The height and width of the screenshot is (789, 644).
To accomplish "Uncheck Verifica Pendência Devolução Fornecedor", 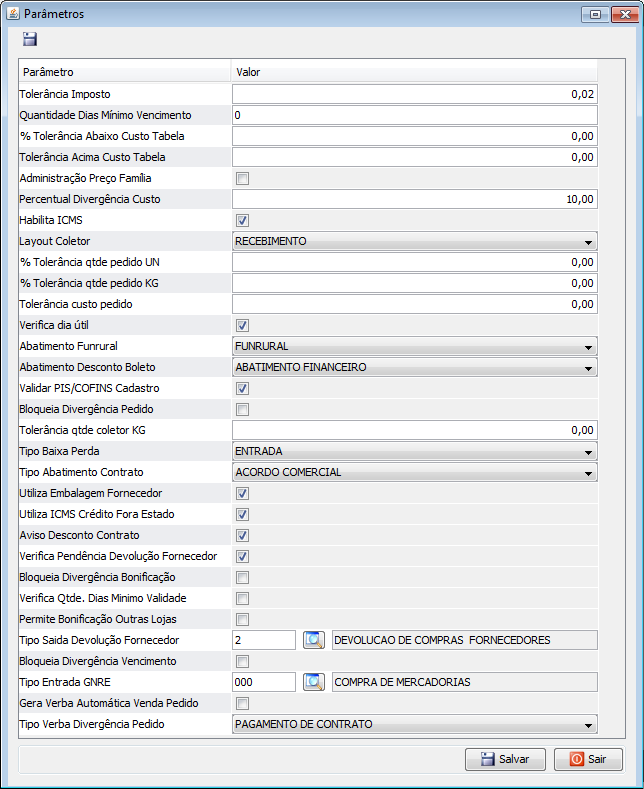I will 243,557.
